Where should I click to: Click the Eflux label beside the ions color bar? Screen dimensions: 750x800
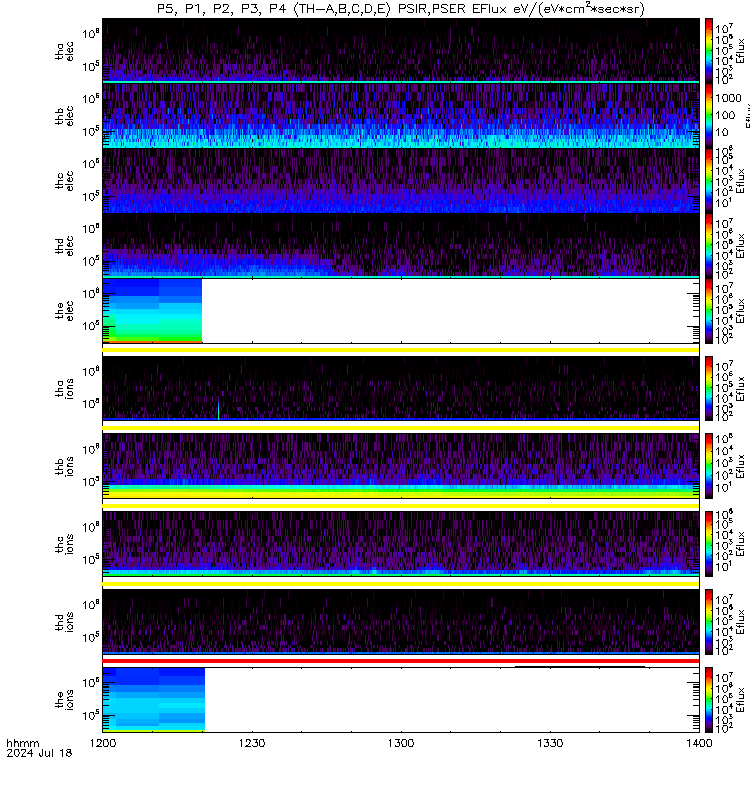point(740,699)
